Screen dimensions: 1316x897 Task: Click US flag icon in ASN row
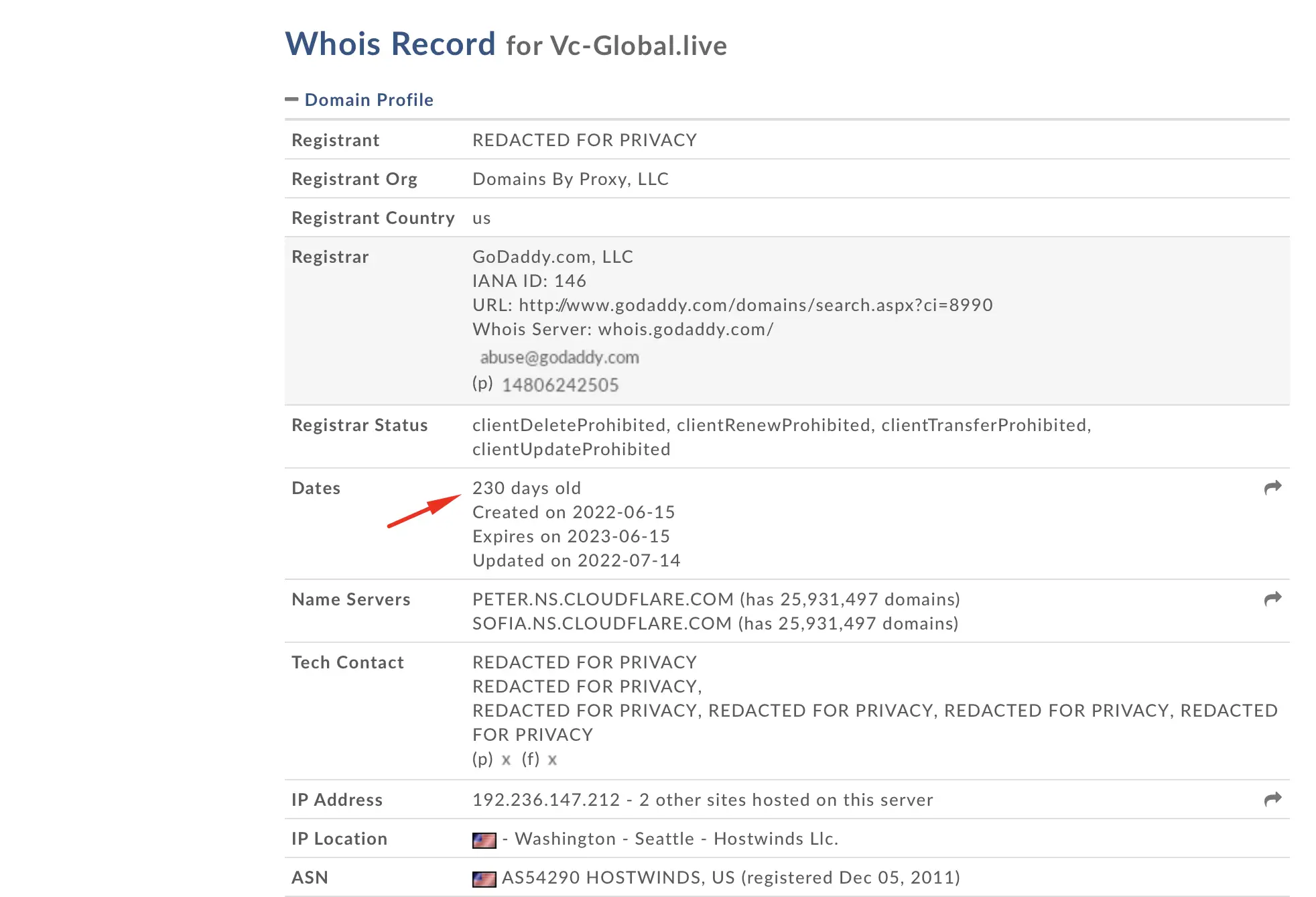pos(484,879)
